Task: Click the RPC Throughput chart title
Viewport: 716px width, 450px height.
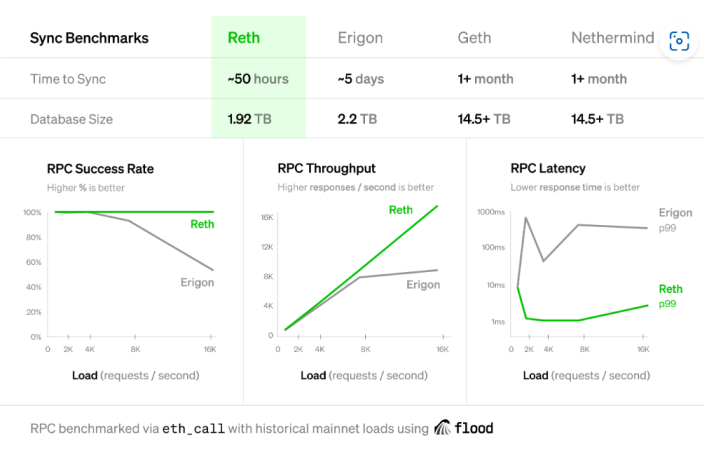Action: click(x=326, y=169)
